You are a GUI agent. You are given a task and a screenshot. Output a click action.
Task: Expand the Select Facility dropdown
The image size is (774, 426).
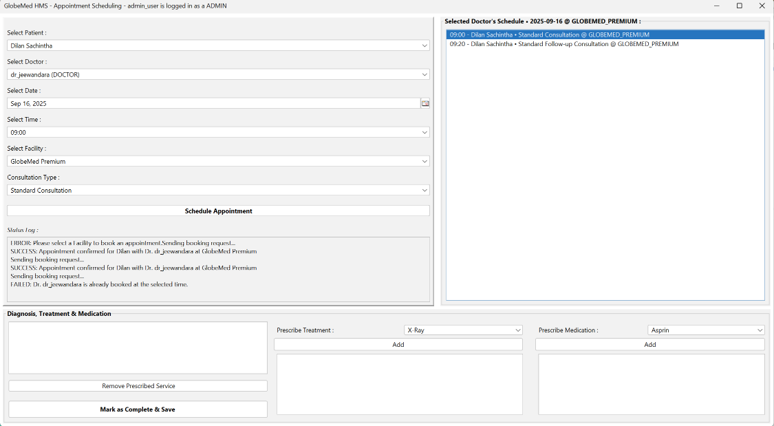tap(218, 161)
